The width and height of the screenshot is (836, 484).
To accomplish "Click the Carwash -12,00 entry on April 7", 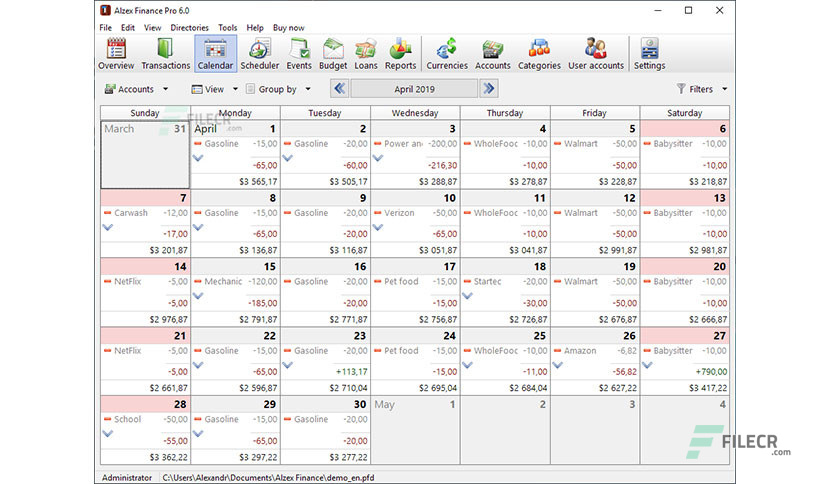I will (146, 213).
